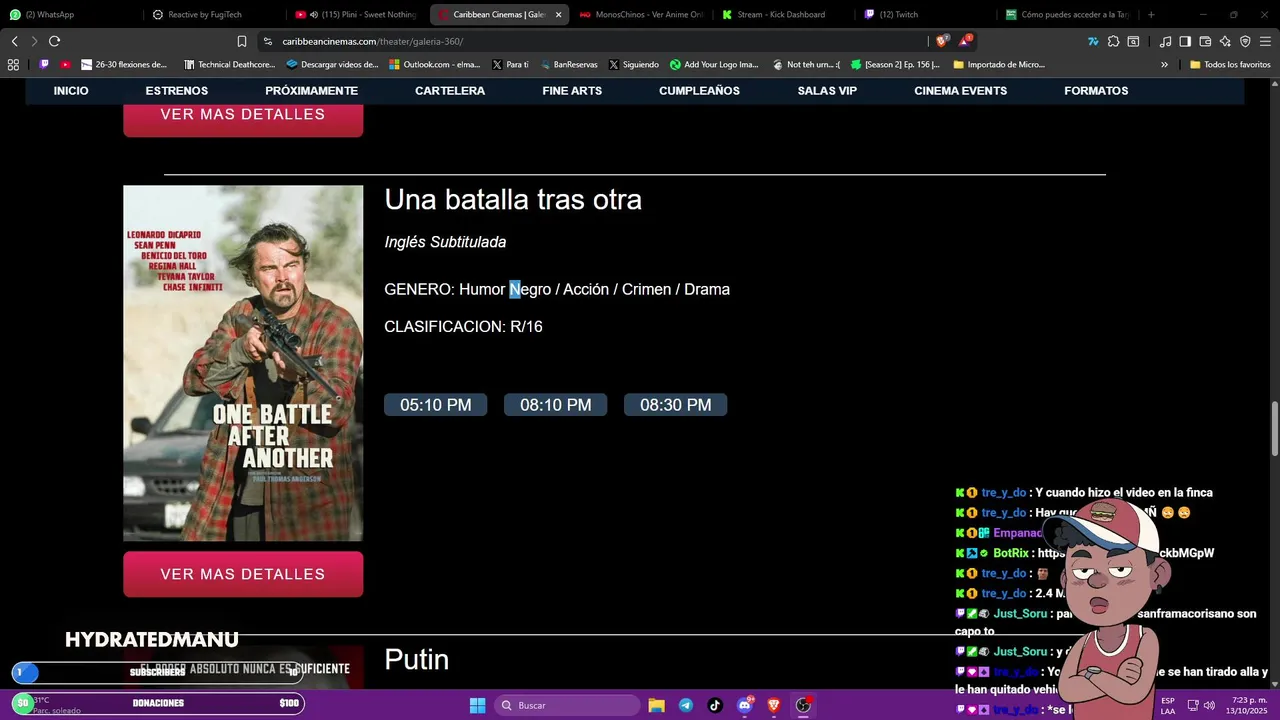Open the CARTELERA menu item

(450, 91)
